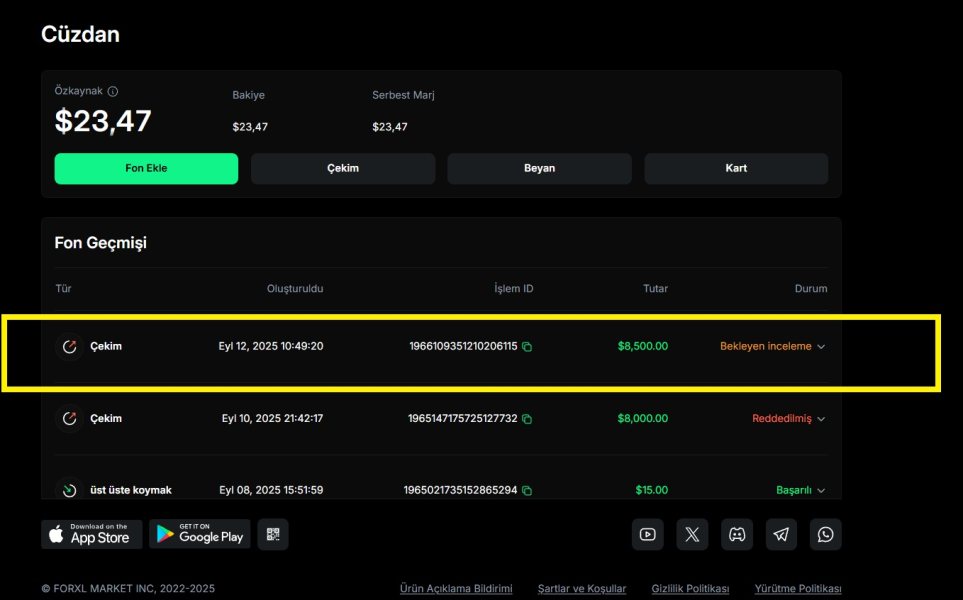The width and height of the screenshot is (963, 600).
Task: Expand the Reddedilmiş status chevron
Action: [x=821, y=419]
